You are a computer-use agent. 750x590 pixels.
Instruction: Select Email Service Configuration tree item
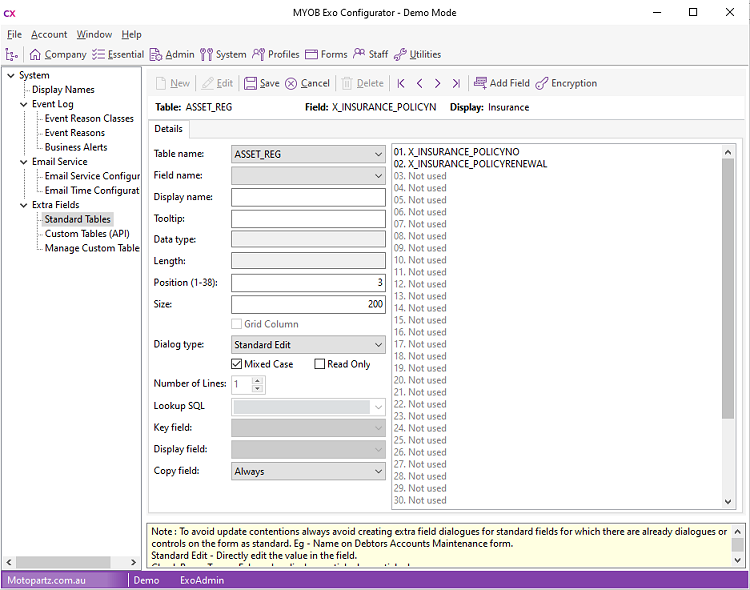point(92,176)
